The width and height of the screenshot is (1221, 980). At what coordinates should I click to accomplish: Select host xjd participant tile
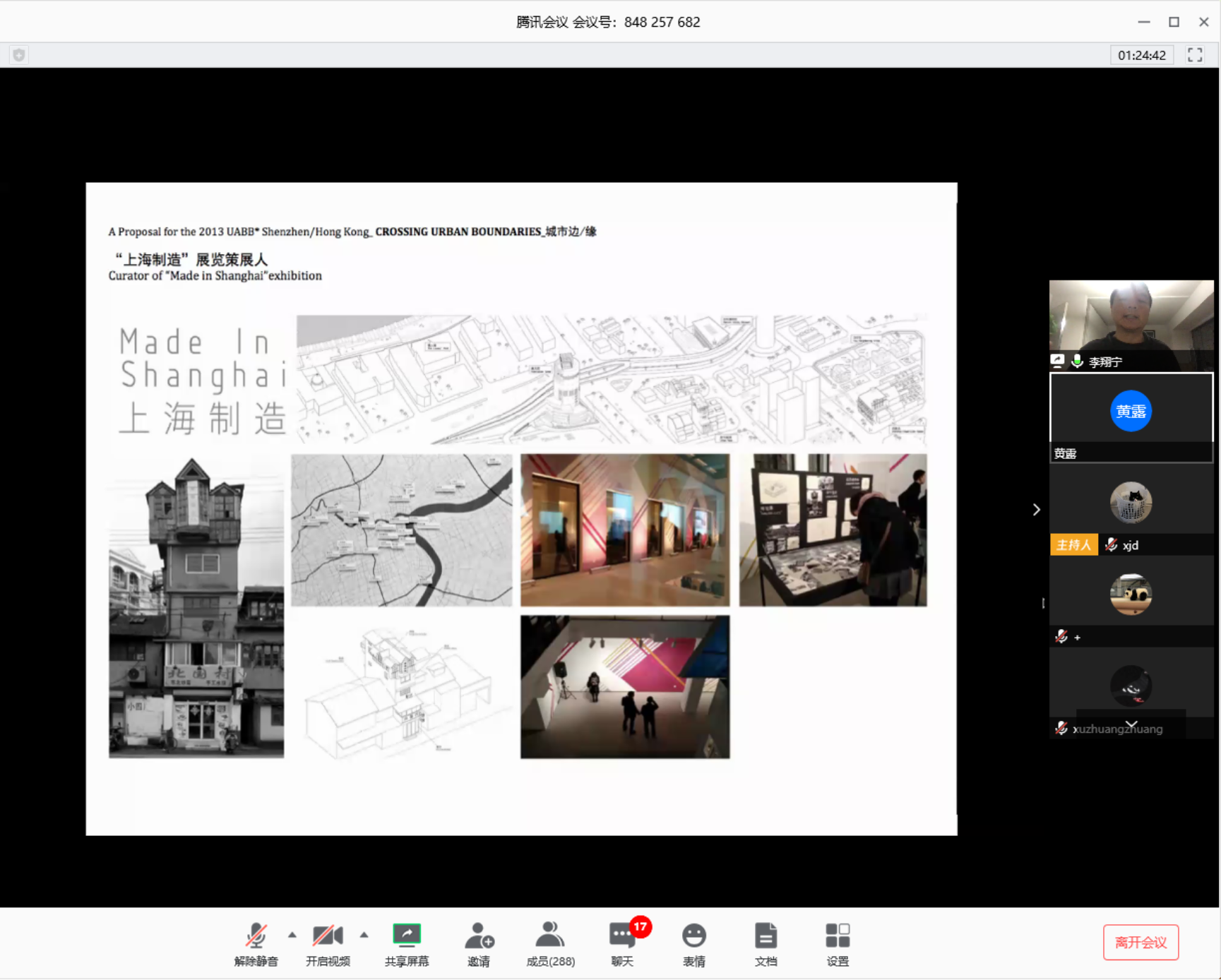point(1131,510)
